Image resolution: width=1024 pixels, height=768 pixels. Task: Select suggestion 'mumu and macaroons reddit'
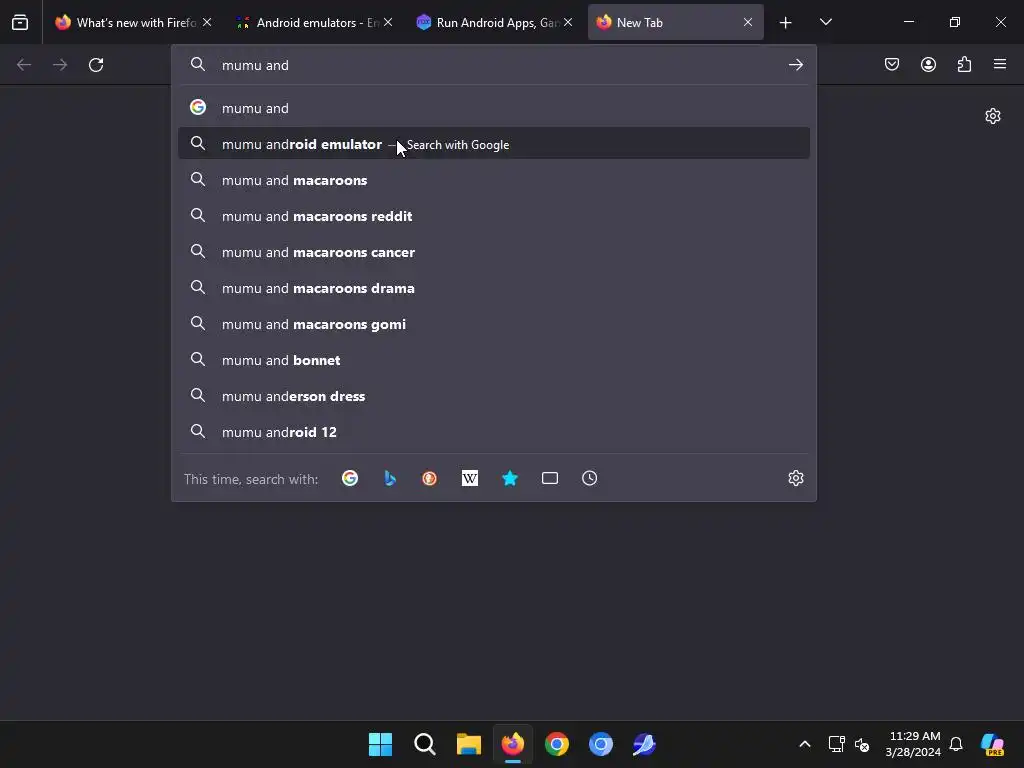[x=494, y=216]
